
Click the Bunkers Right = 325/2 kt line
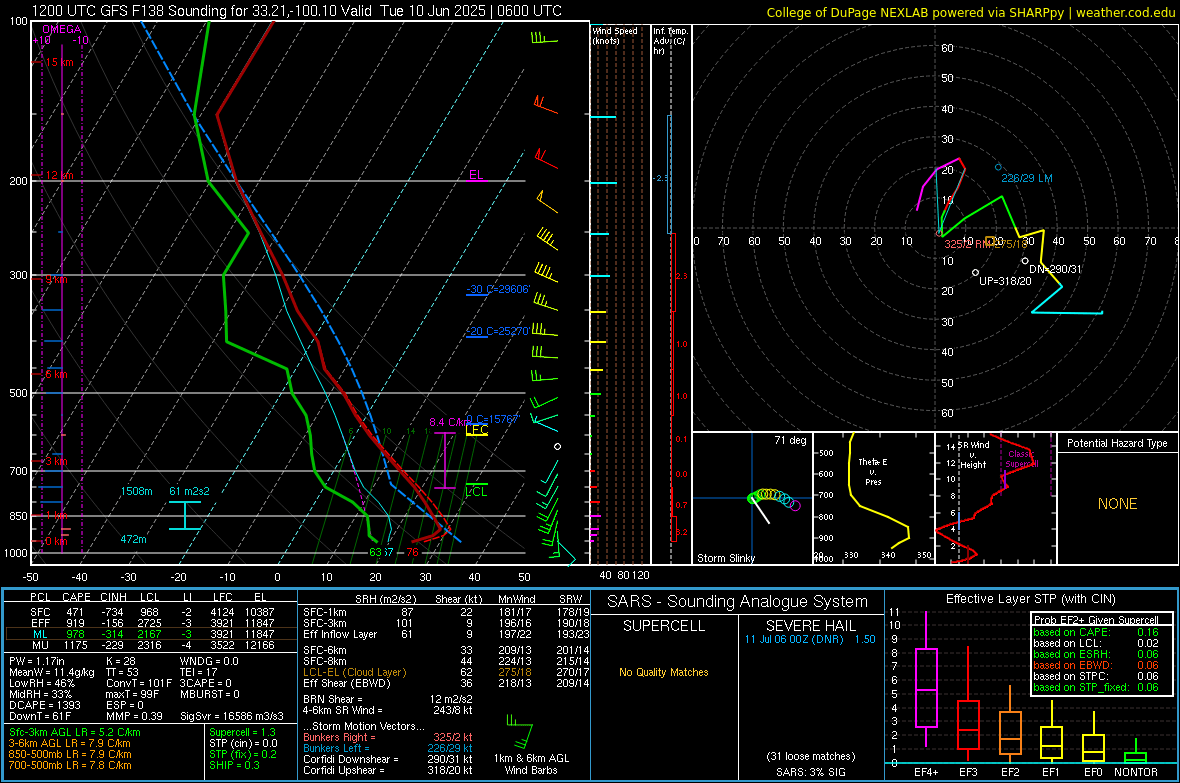click(388, 737)
